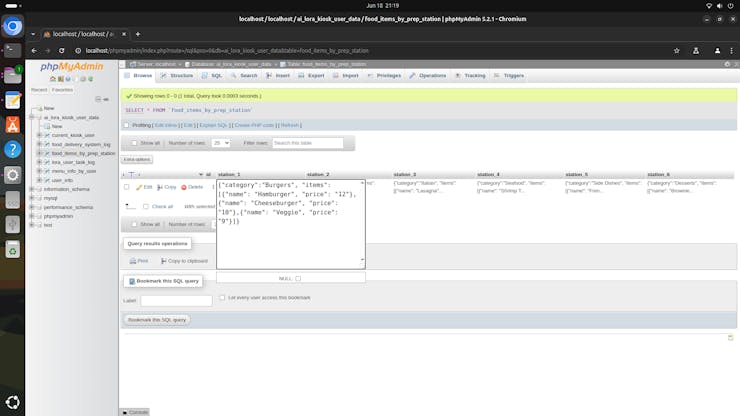
Task: Toggle upper Show all checkbox
Action: [134, 143]
